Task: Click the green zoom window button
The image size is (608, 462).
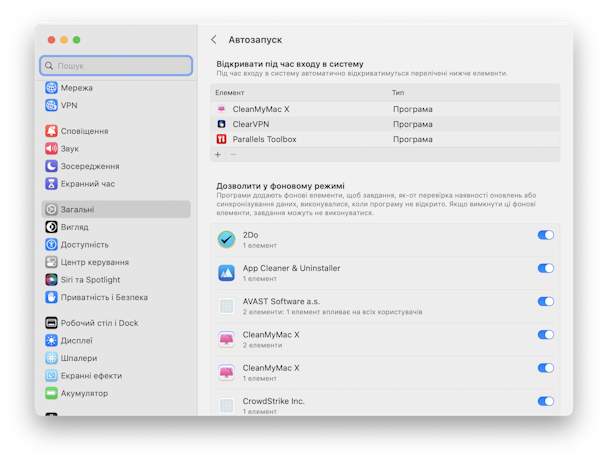Action: point(76,40)
